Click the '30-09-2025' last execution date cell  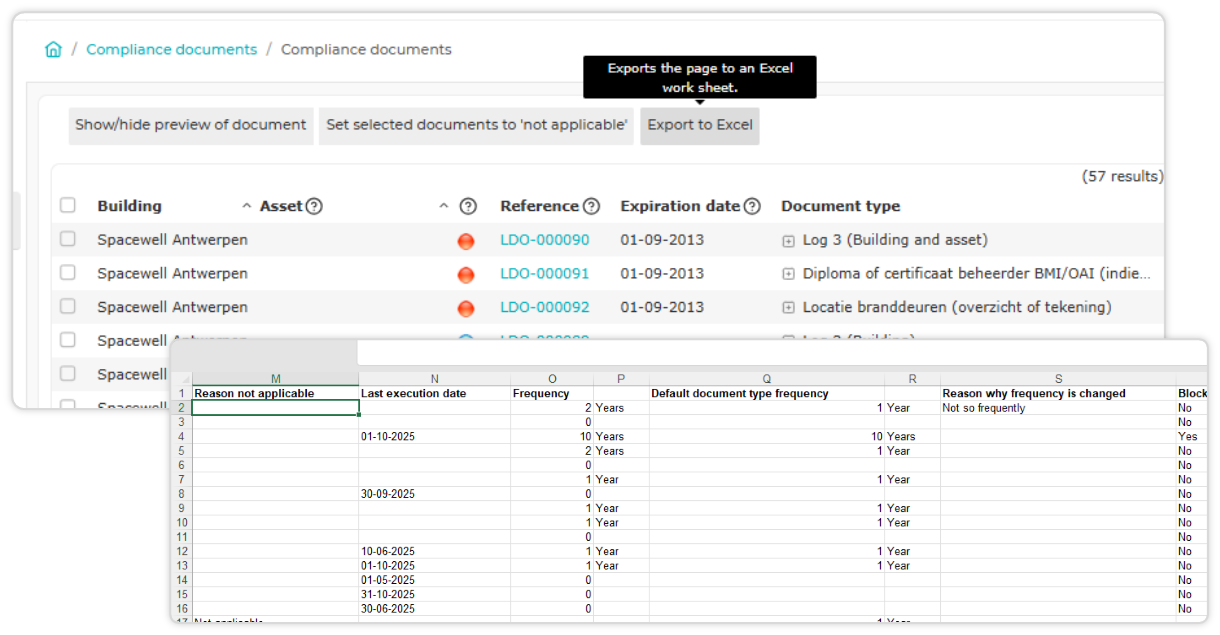(434, 494)
